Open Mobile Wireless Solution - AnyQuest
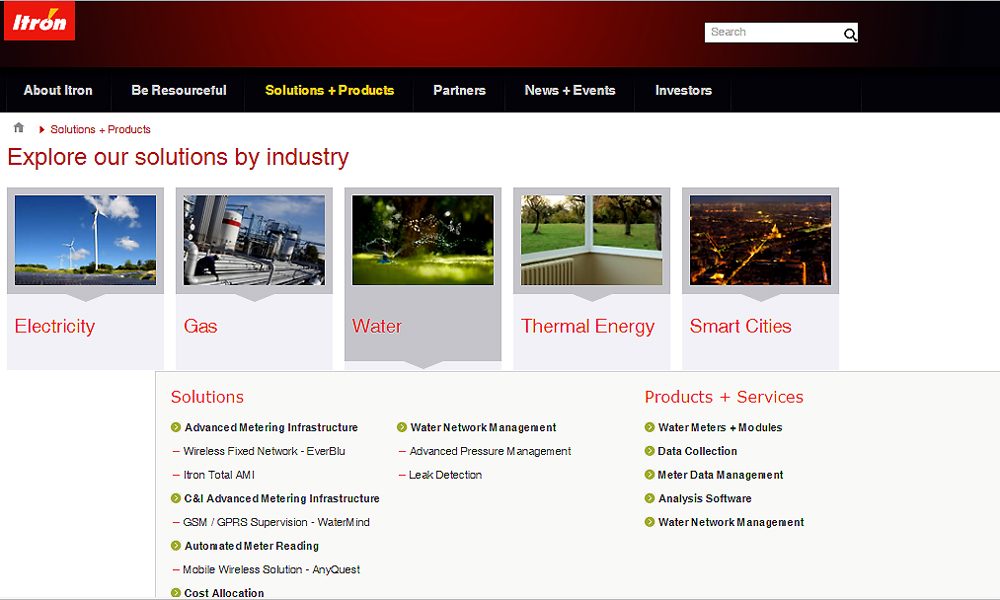 271,569
